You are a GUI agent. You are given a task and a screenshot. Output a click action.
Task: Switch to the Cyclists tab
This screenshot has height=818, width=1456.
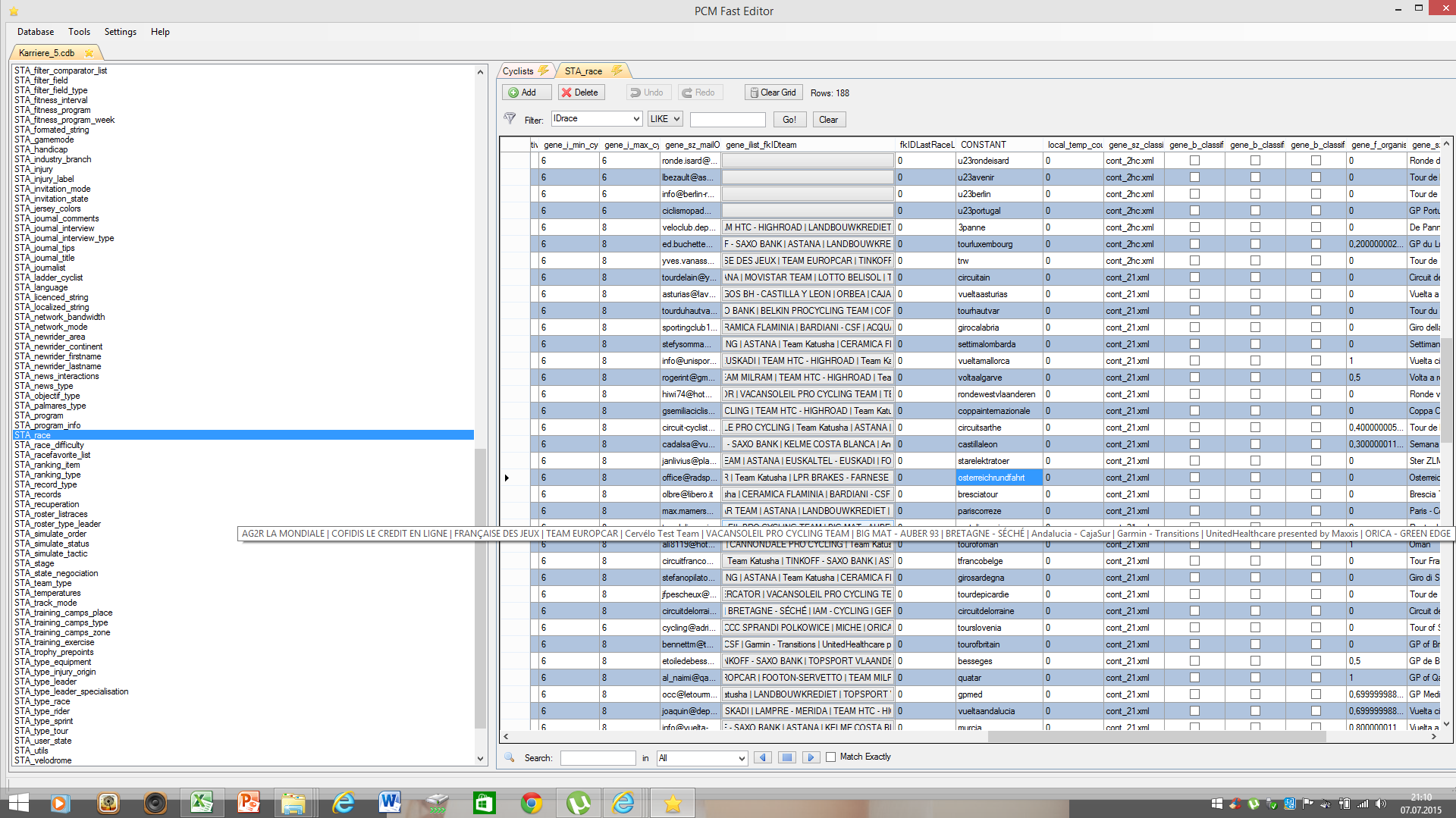pyautogui.click(x=518, y=71)
